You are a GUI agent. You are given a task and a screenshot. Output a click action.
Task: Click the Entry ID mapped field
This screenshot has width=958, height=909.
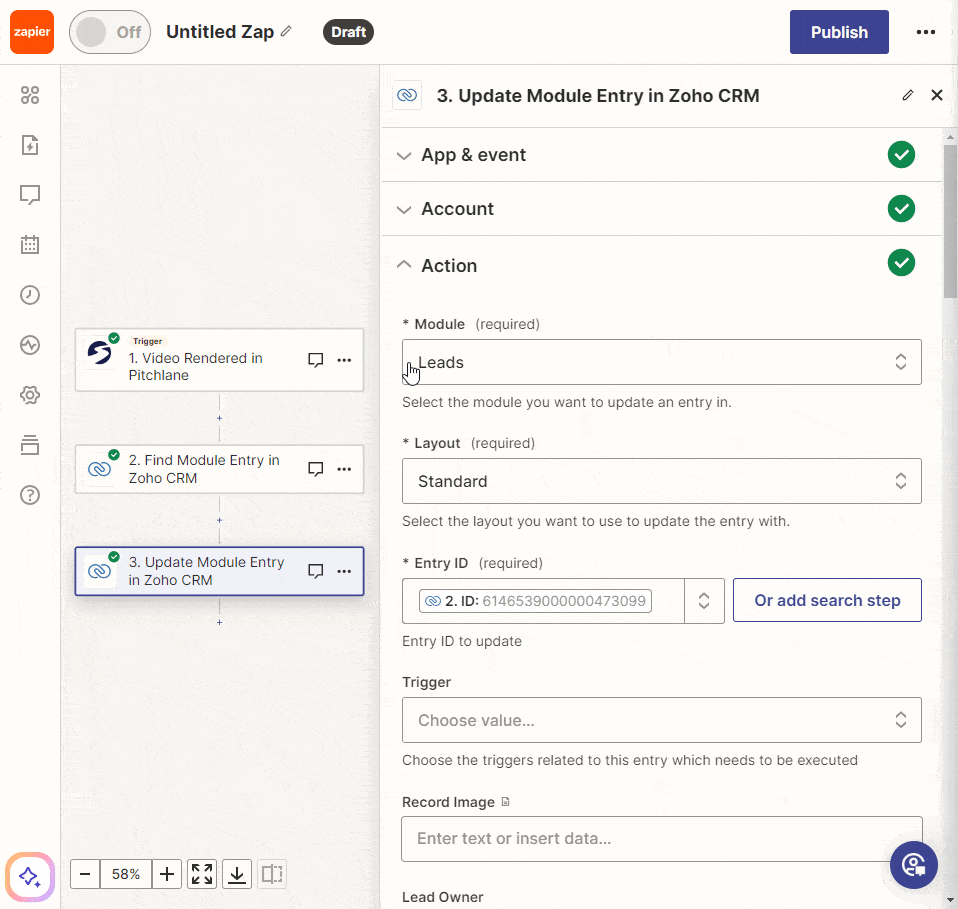click(543, 601)
